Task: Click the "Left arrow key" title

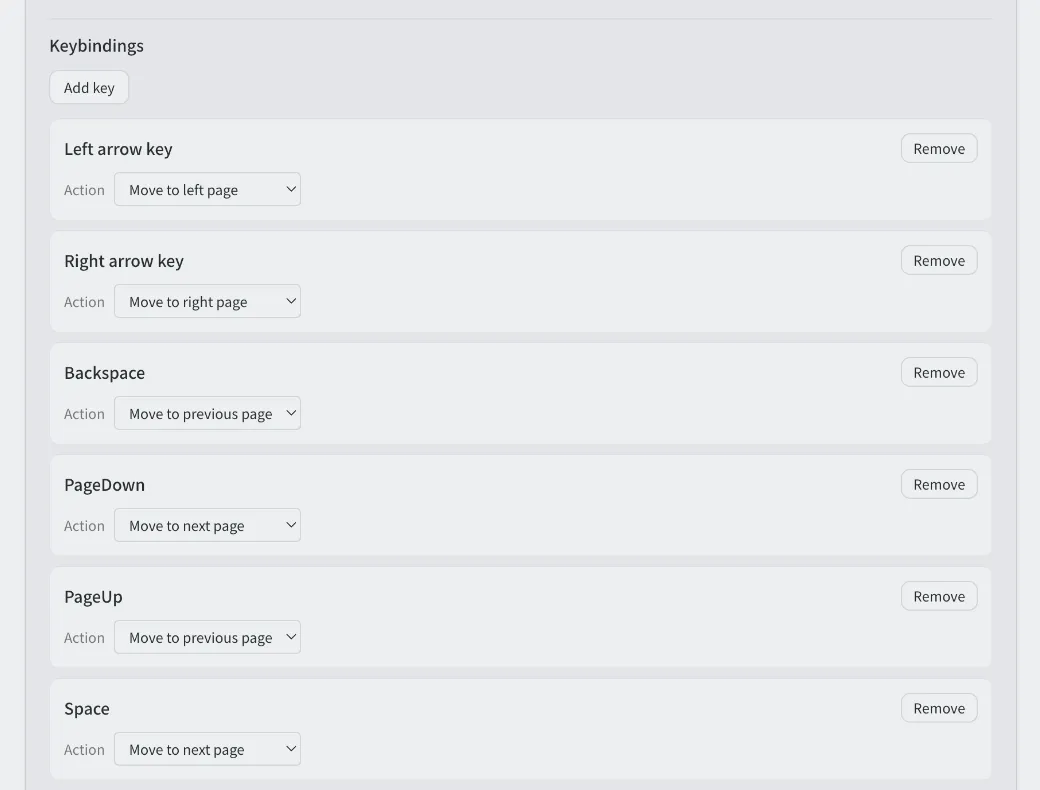Action: (118, 149)
